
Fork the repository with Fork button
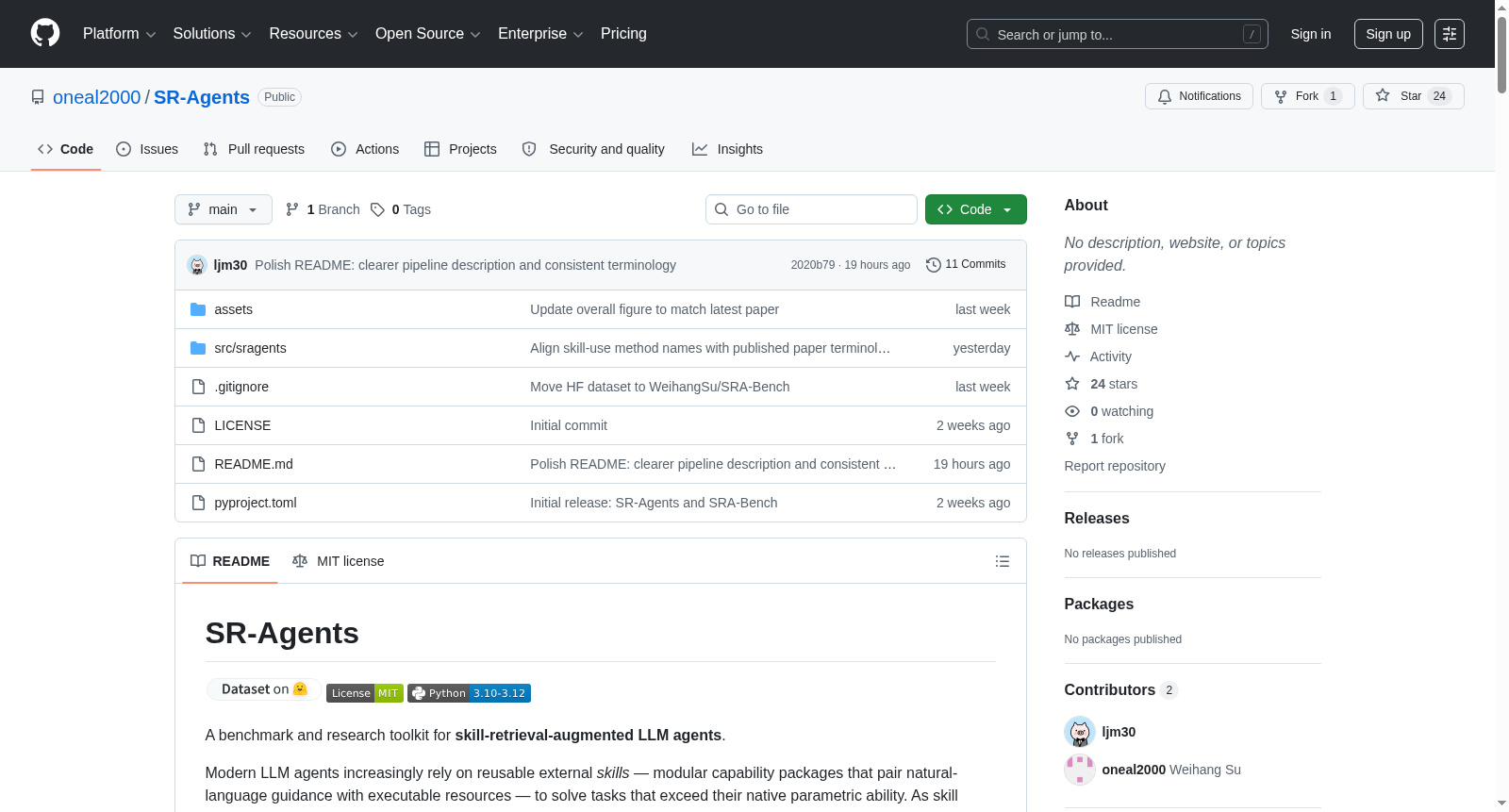point(1307,96)
